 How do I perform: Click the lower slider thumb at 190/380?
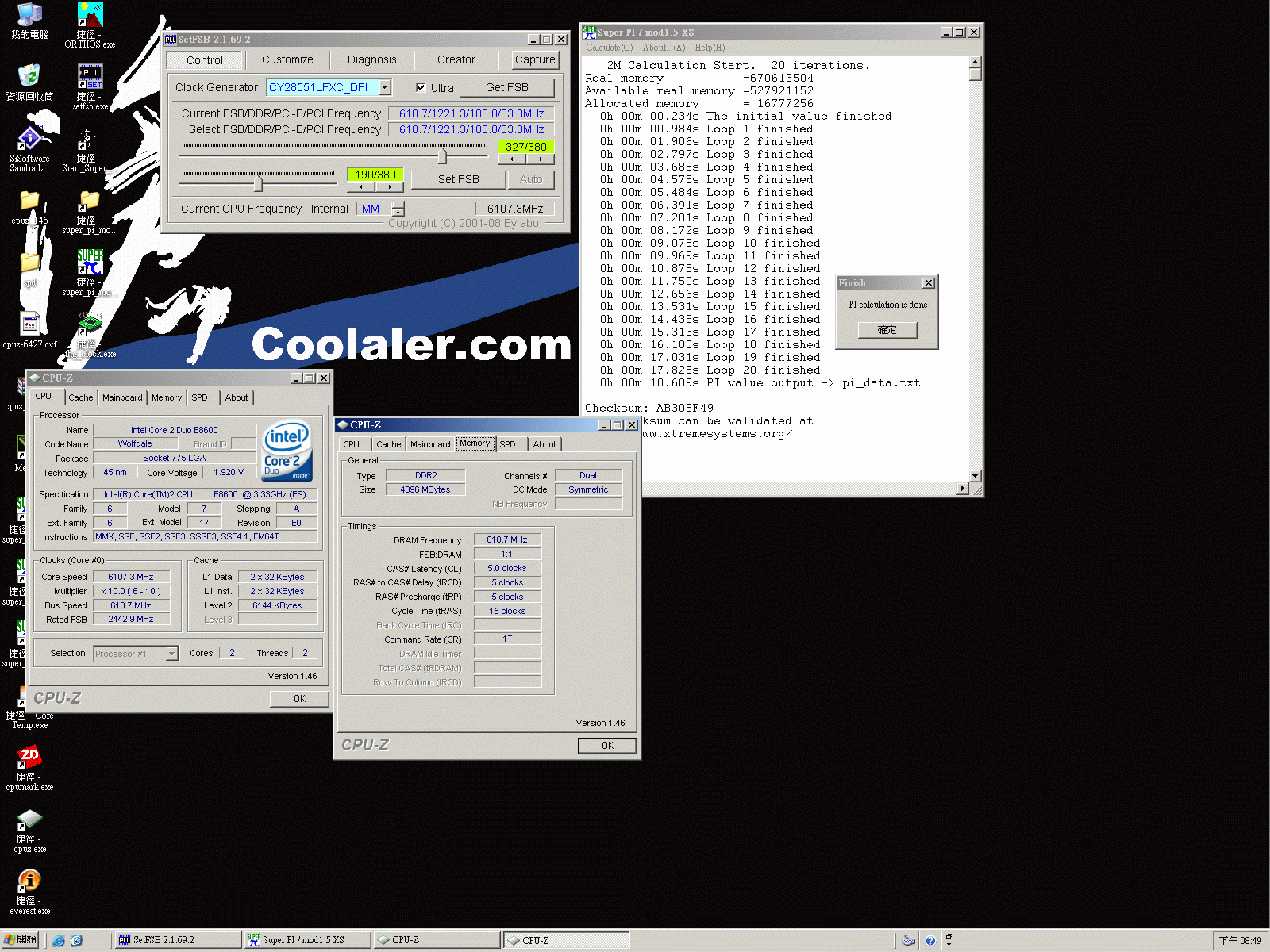[258, 184]
